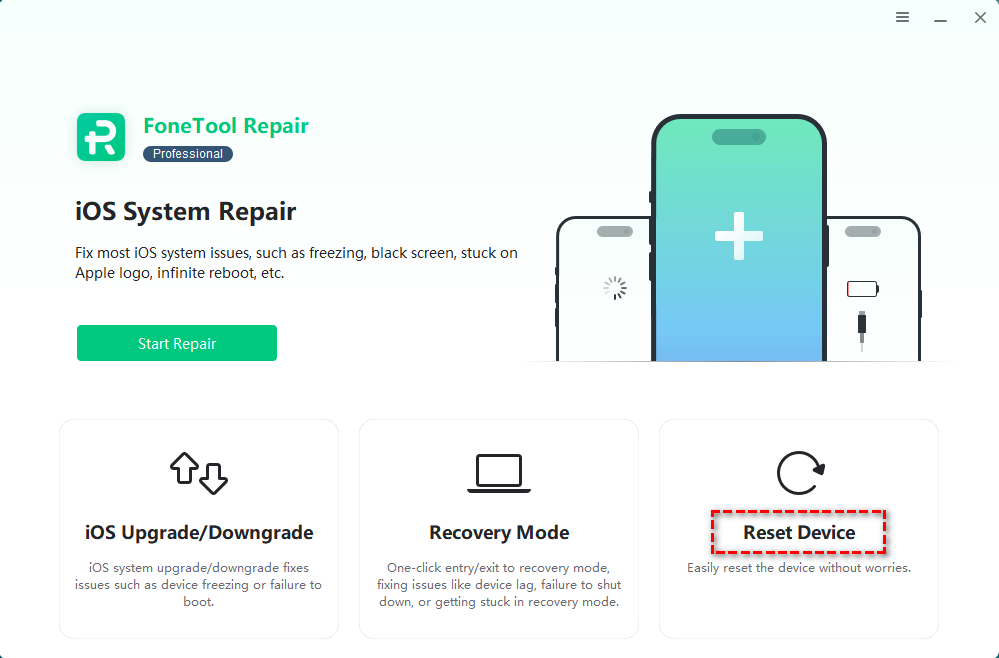Click the charging cable icon on right phone

tap(862, 331)
